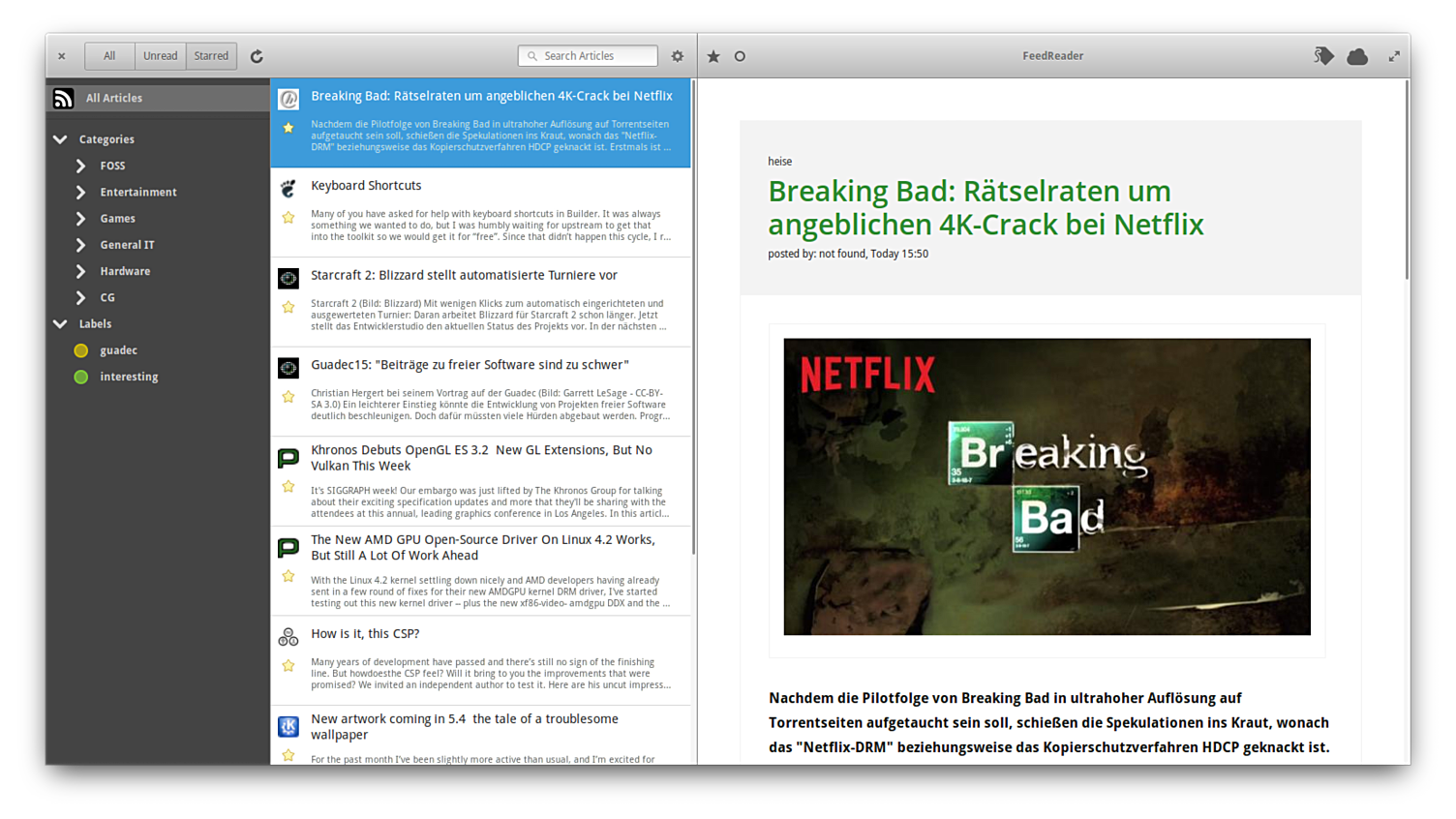
Task: Close the window with the X button
Action: pos(62,56)
